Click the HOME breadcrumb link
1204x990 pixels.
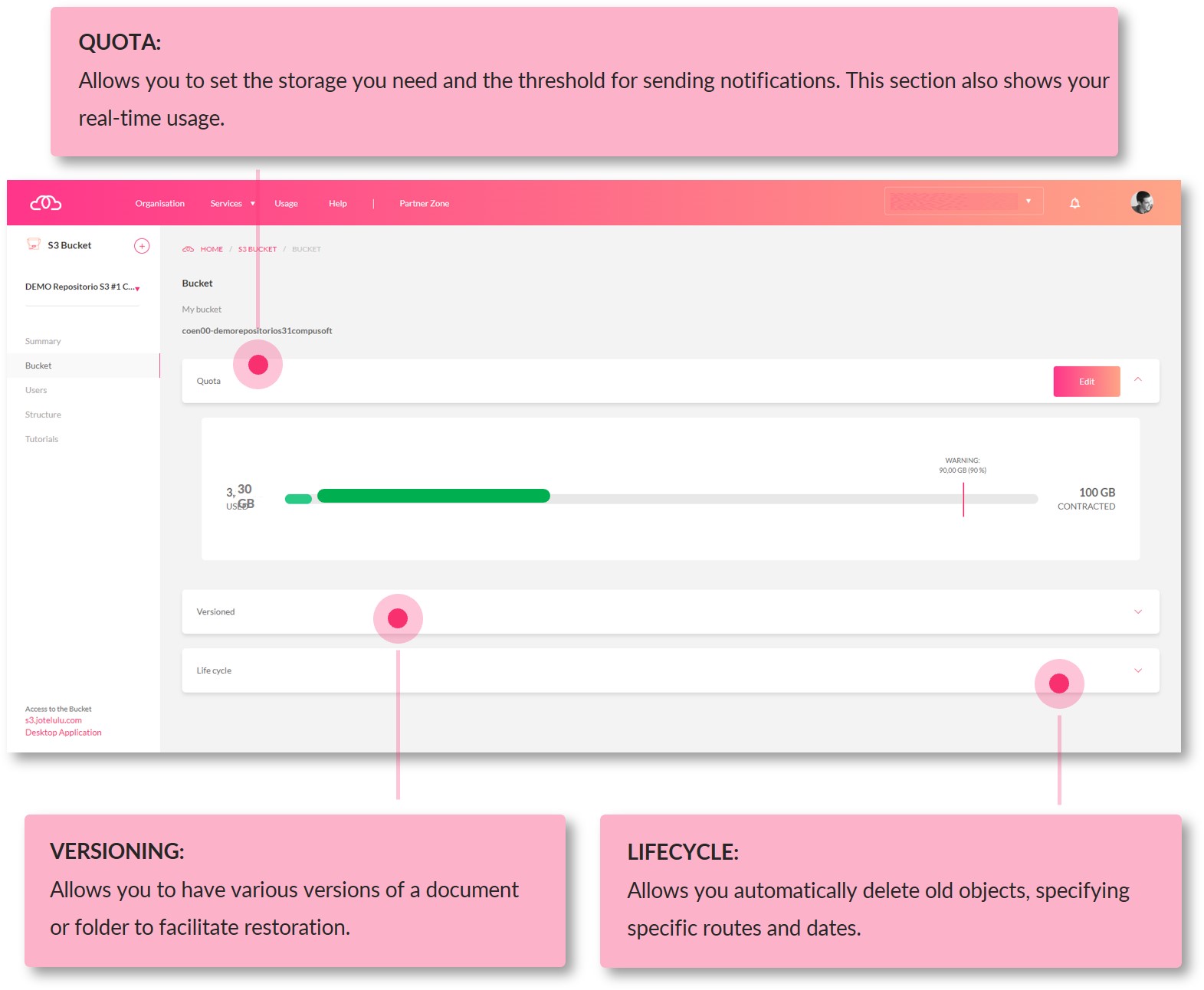tap(212, 250)
